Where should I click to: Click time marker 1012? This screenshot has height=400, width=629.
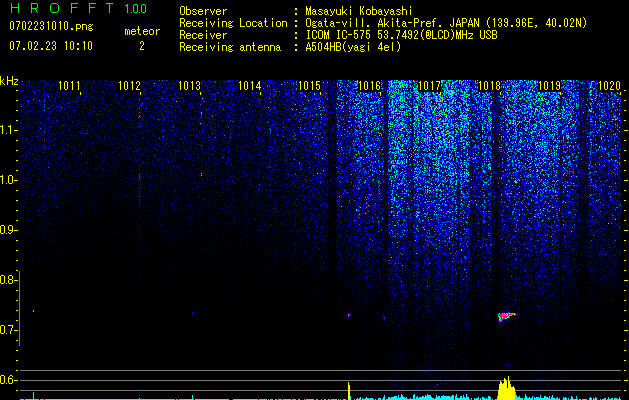[x=129, y=86]
